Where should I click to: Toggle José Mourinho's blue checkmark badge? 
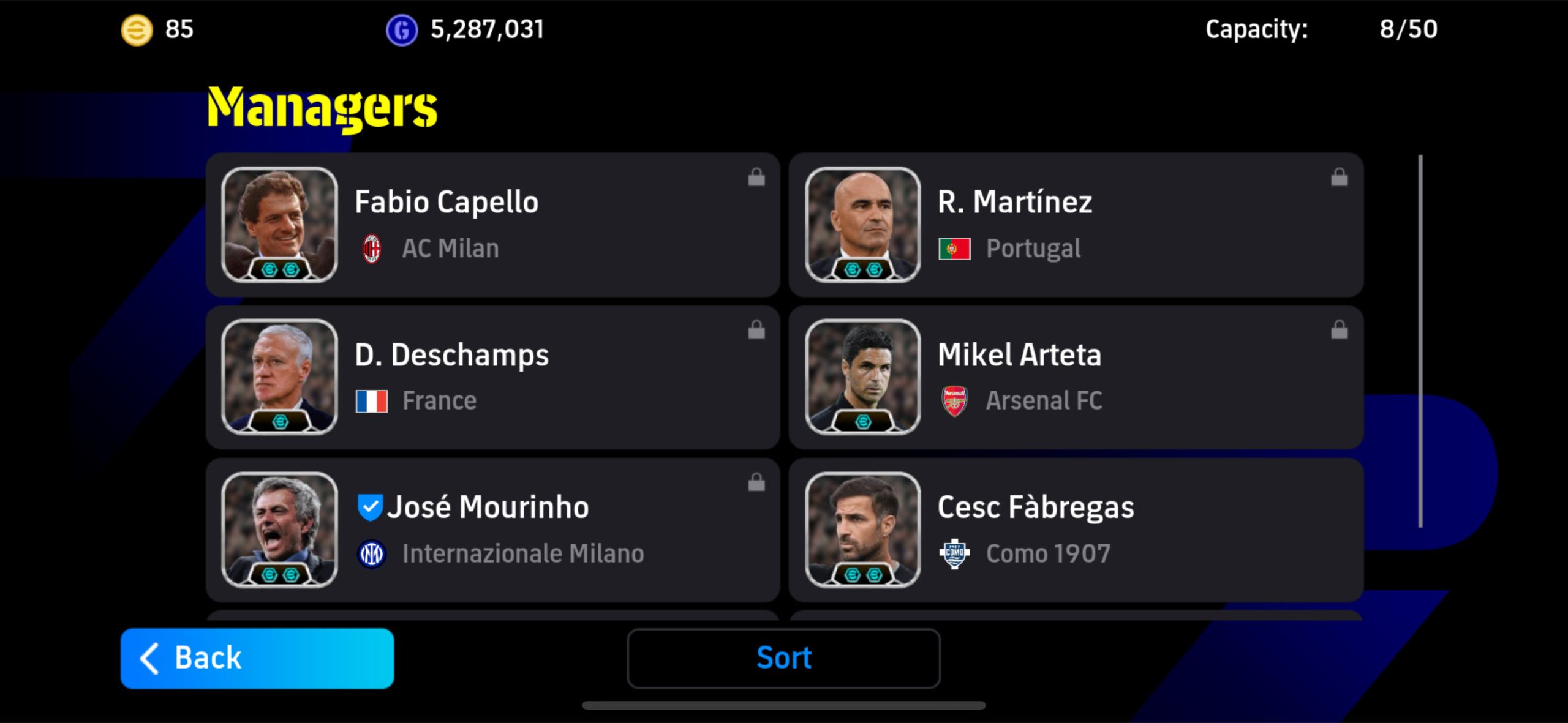pyautogui.click(x=370, y=507)
